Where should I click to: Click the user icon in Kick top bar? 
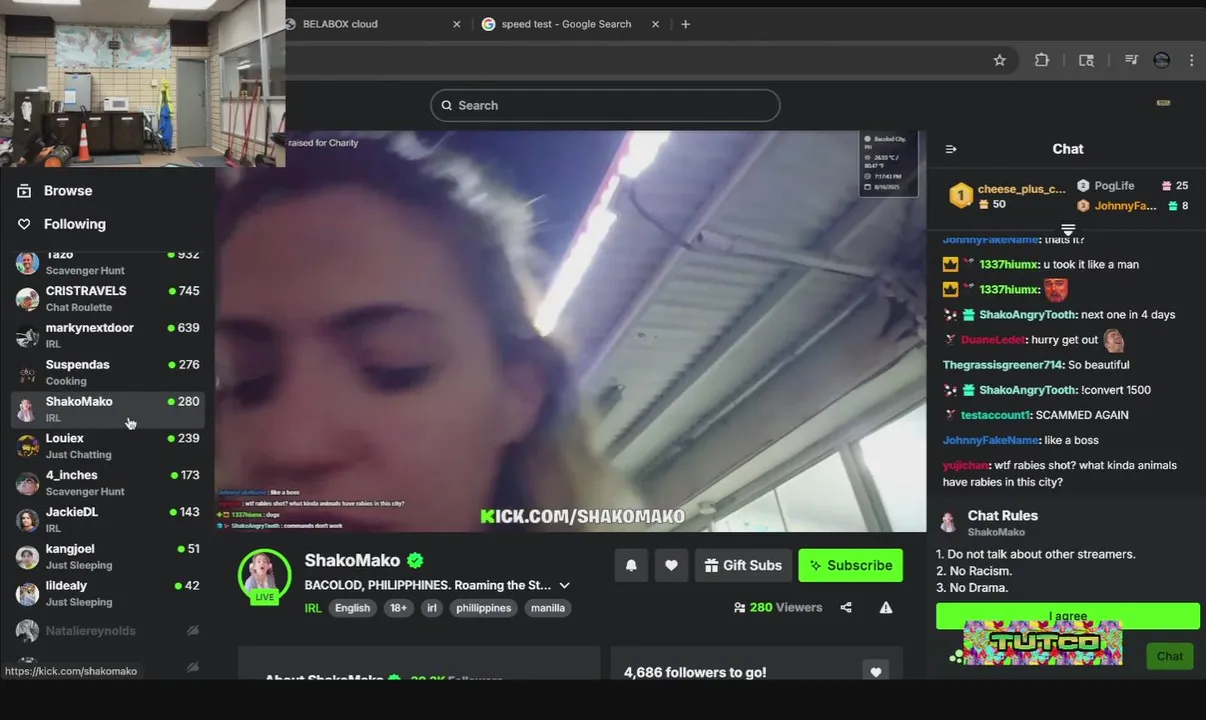tap(1163, 103)
